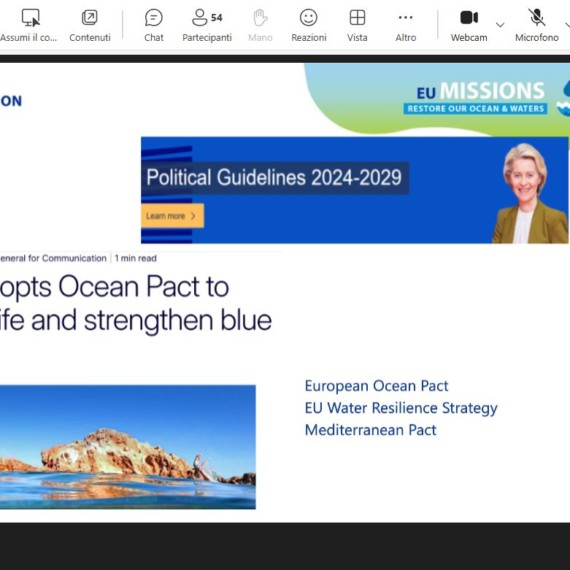570x570 pixels.
Task: Toggle the Webcam on or off
Action: [469, 25]
